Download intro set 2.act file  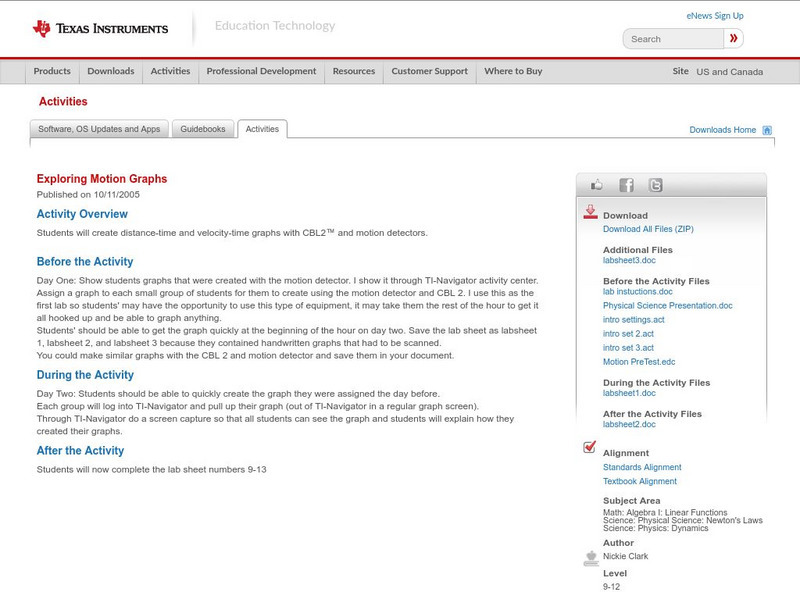click(x=628, y=334)
